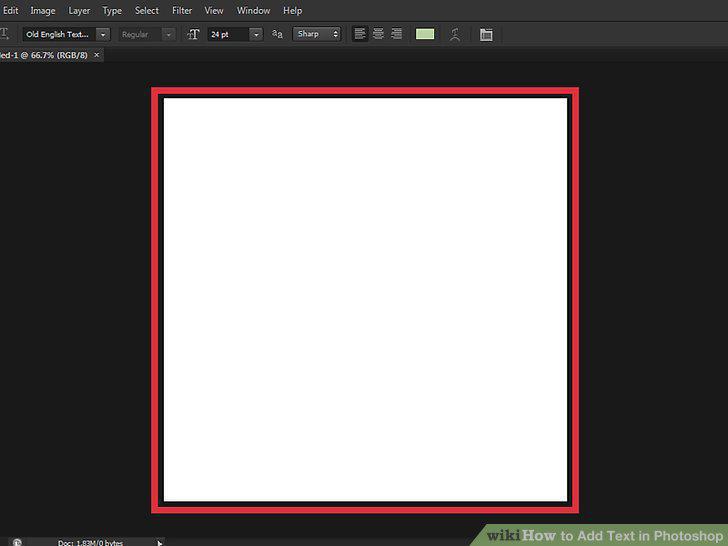Screen dimensions: 728x546
Task: Open the green text color swatch
Action: click(x=425, y=34)
